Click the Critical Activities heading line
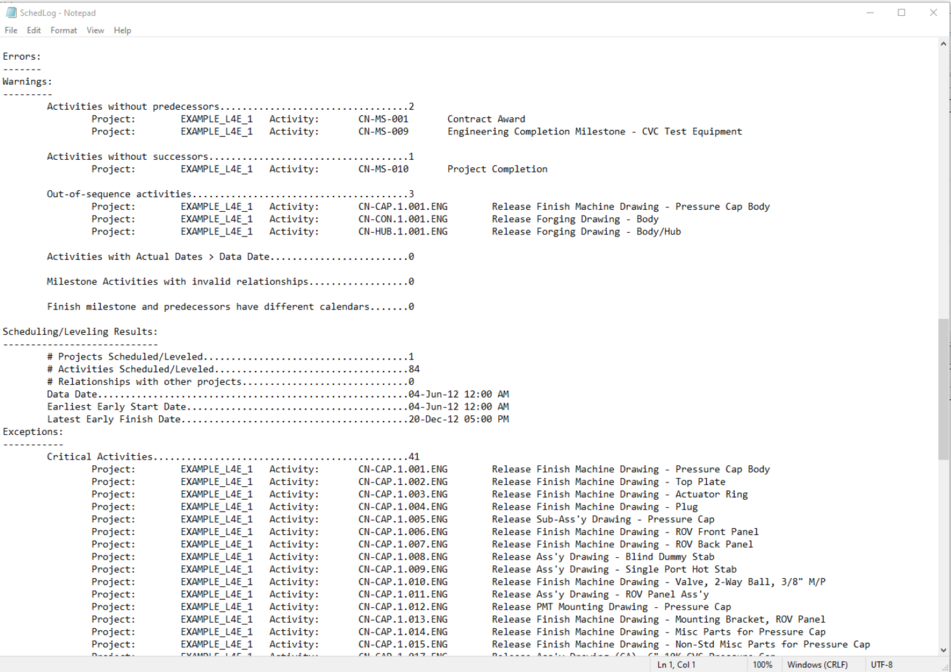Screen dimensions: 951x672 [x=100, y=457]
